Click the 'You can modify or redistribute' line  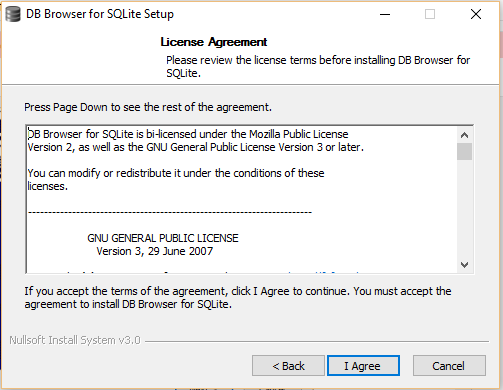tap(176, 173)
